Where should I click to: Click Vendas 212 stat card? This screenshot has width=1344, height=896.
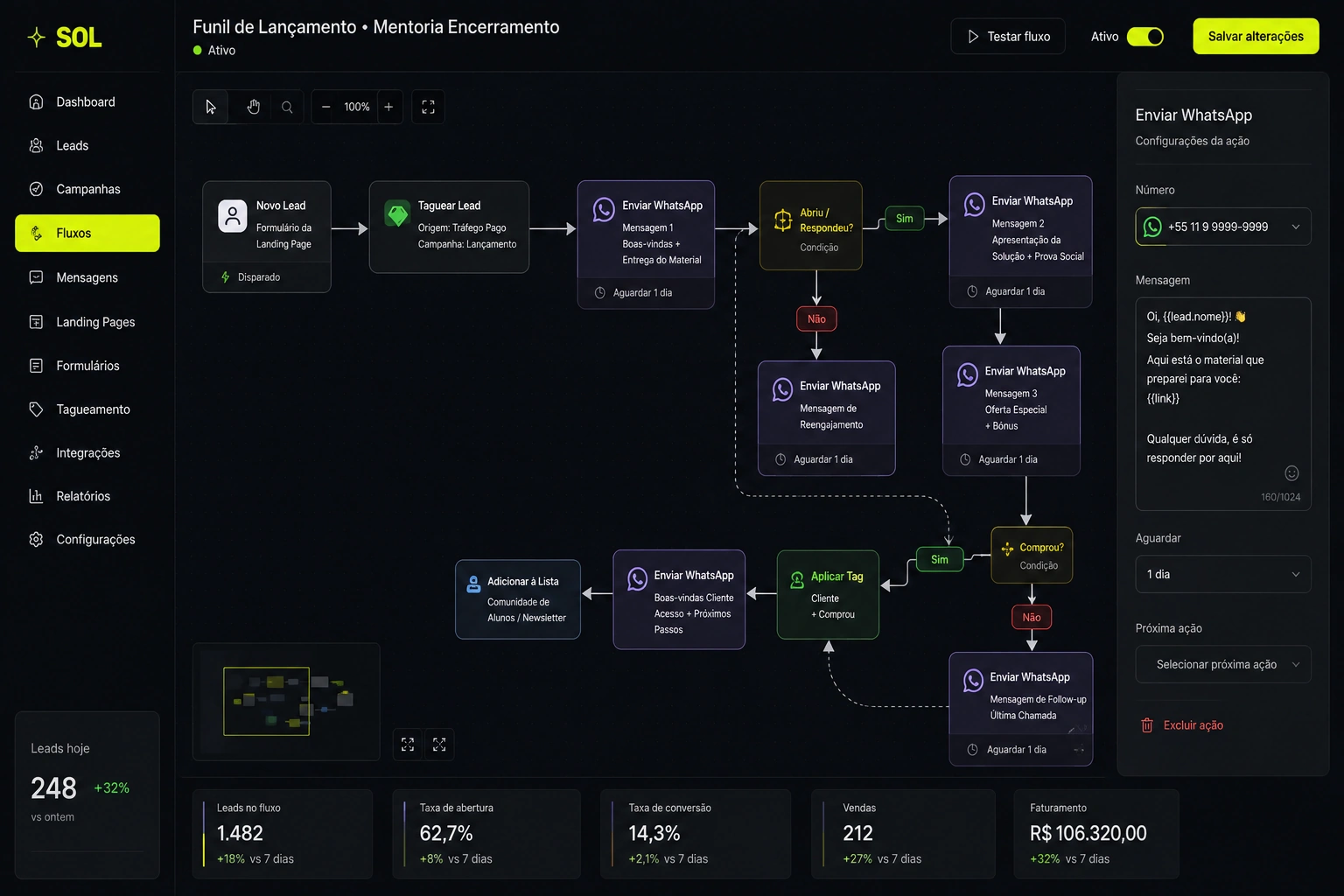click(x=903, y=834)
